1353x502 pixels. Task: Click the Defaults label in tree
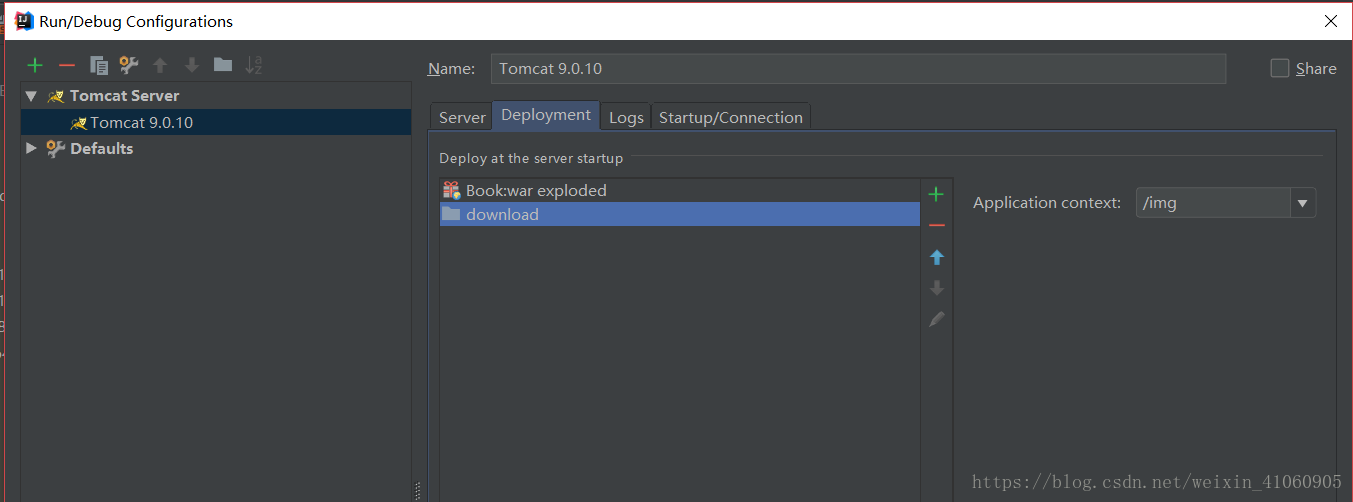tap(101, 148)
